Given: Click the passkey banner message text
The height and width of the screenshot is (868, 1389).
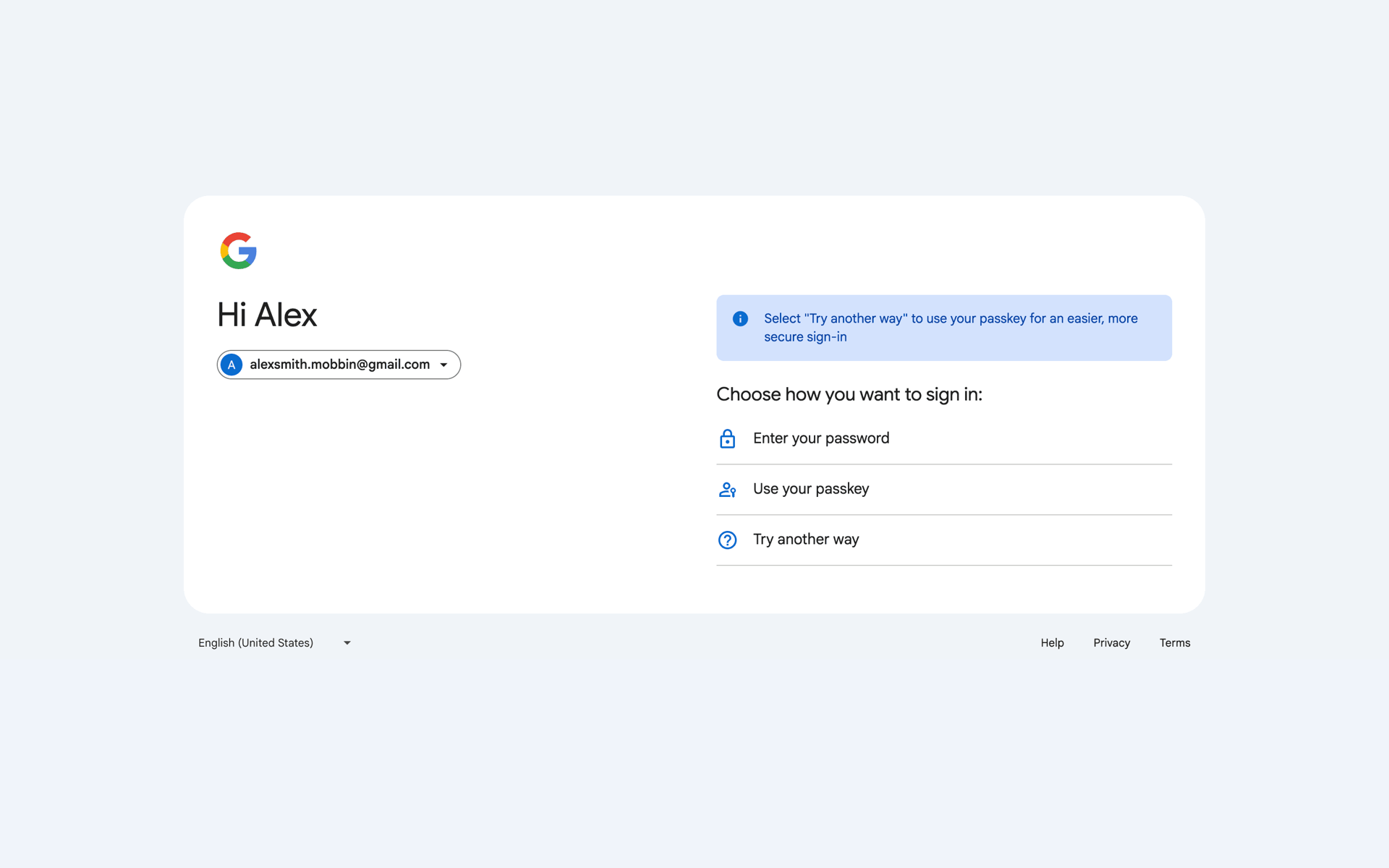Looking at the screenshot, I should pyautogui.click(x=951, y=328).
